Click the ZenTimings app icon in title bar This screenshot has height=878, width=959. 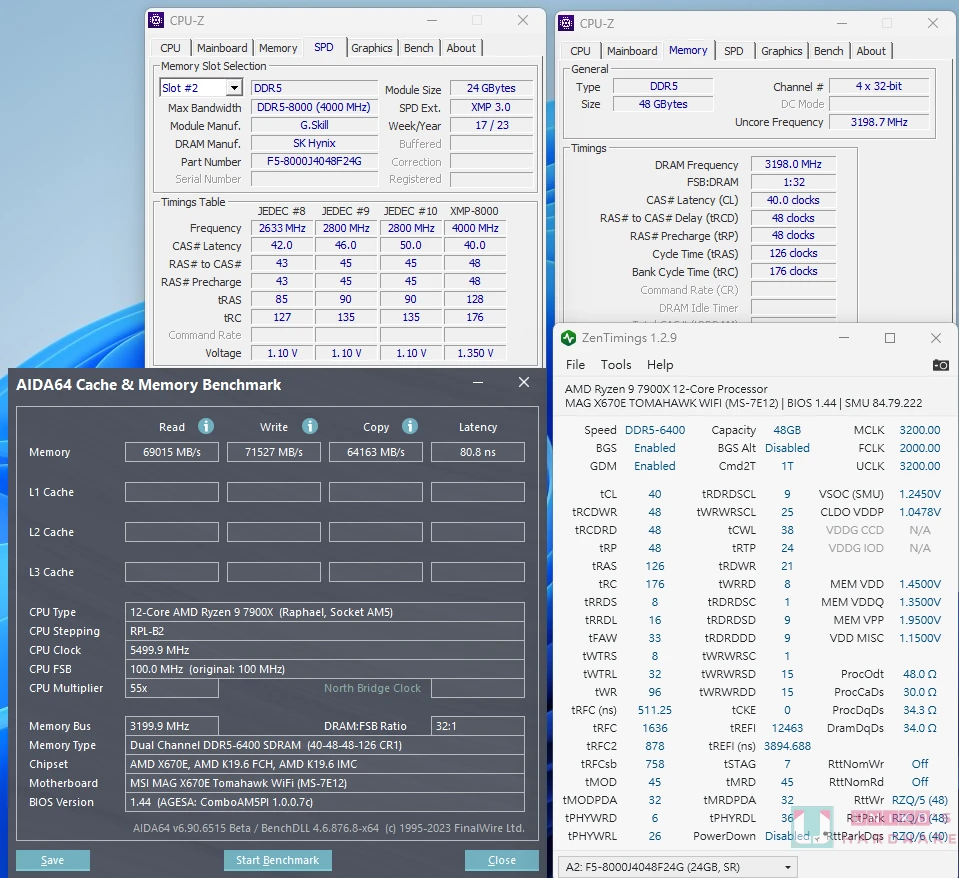pos(568,338)
